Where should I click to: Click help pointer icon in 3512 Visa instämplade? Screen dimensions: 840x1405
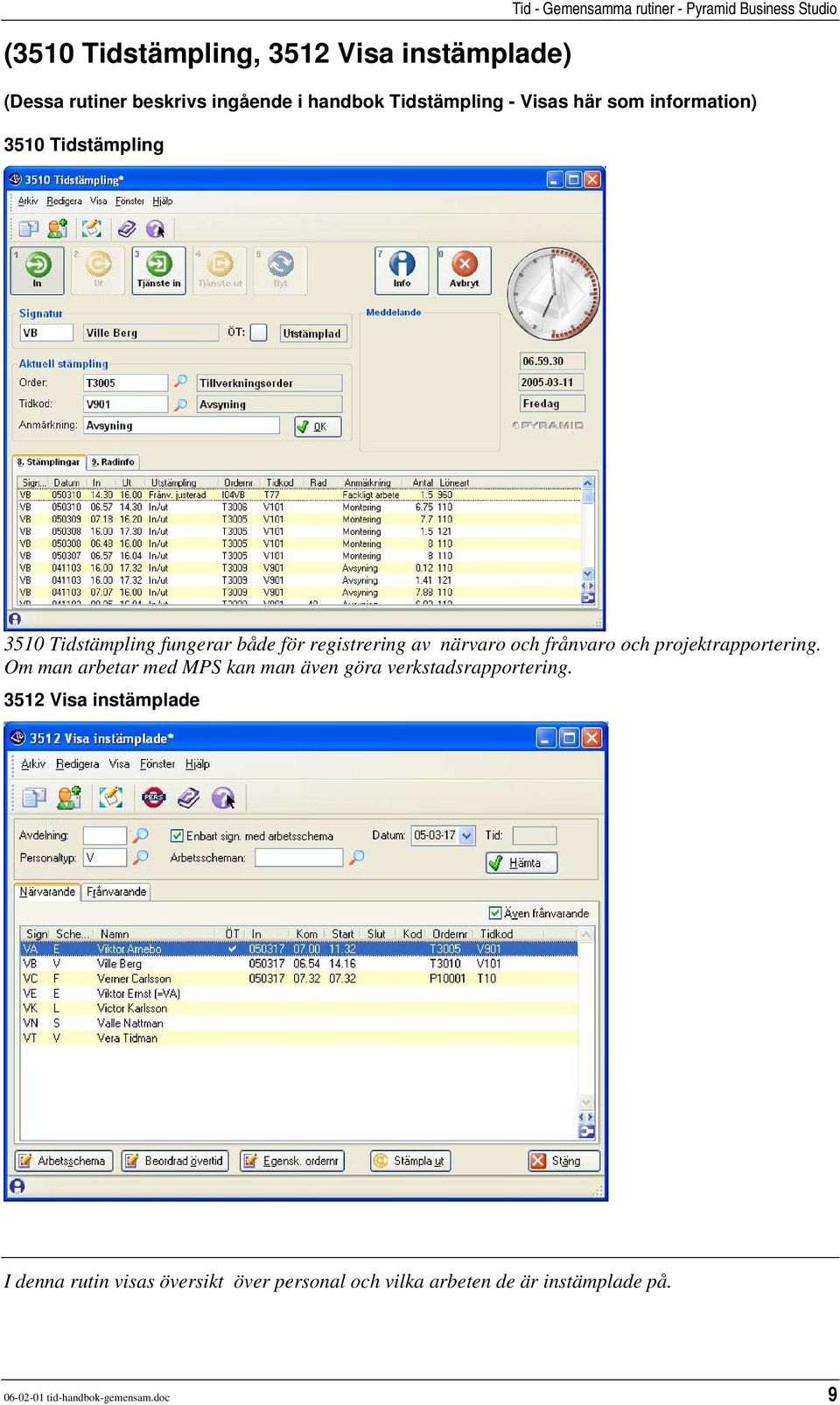point(224,797)
